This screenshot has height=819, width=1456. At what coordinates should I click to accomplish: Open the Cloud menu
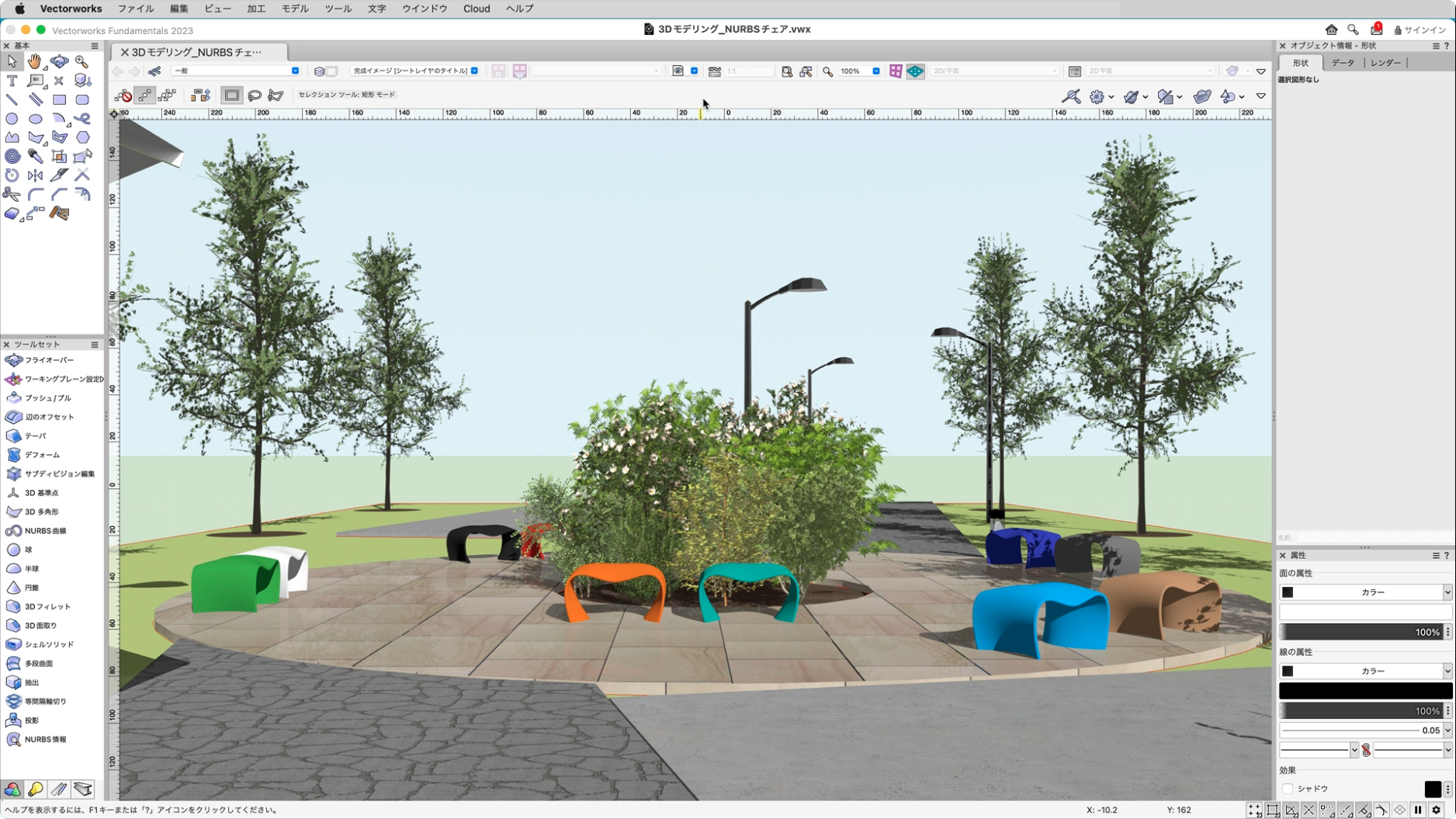pos(477,9)
